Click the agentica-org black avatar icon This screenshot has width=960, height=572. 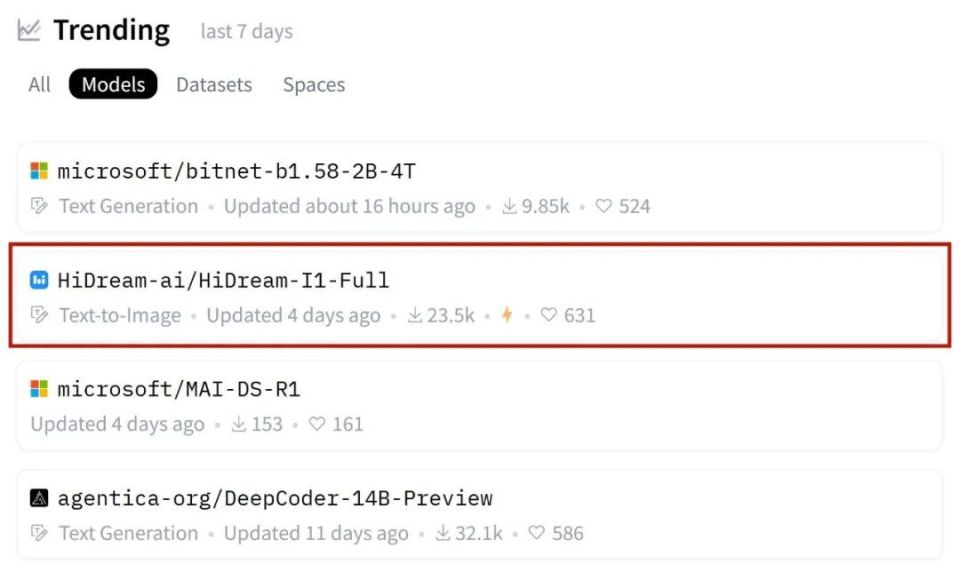point(39,498)
